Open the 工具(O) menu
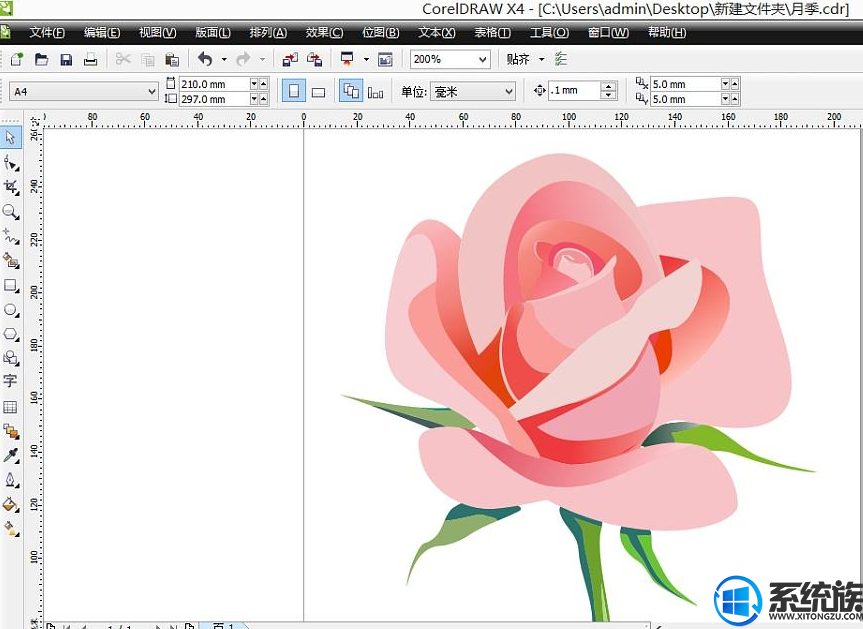The width and height of the screenshot is (863, 629). pyautogui.click(x=549, y=32)
